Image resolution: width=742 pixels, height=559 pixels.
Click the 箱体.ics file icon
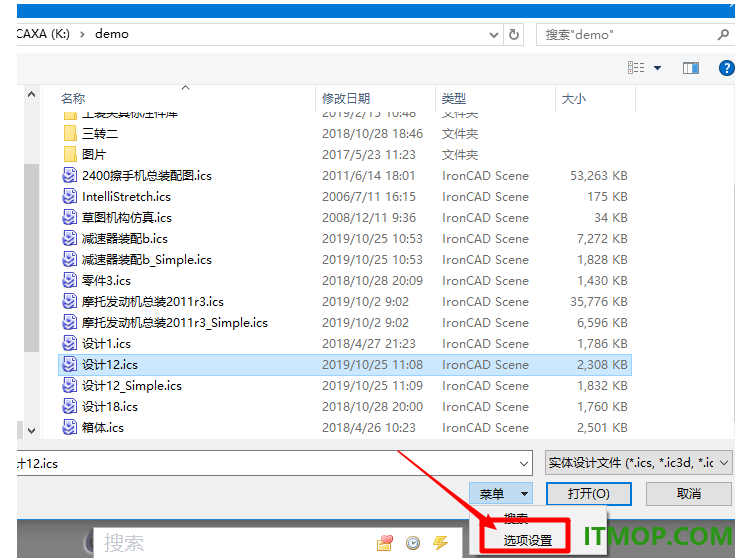point(70,427)
